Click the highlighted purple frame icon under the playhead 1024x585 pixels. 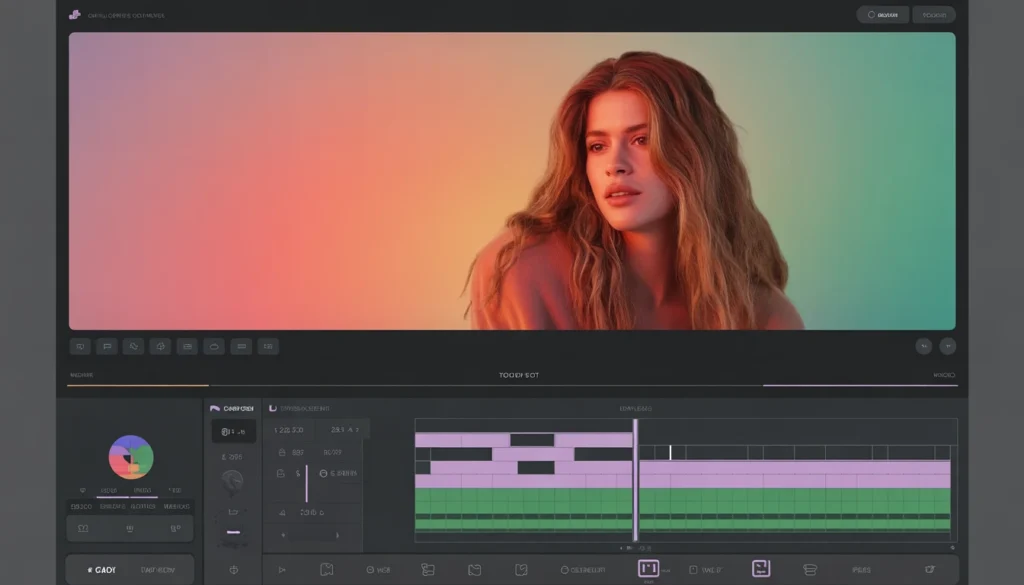pyautogui.click(x=648, y=569)
